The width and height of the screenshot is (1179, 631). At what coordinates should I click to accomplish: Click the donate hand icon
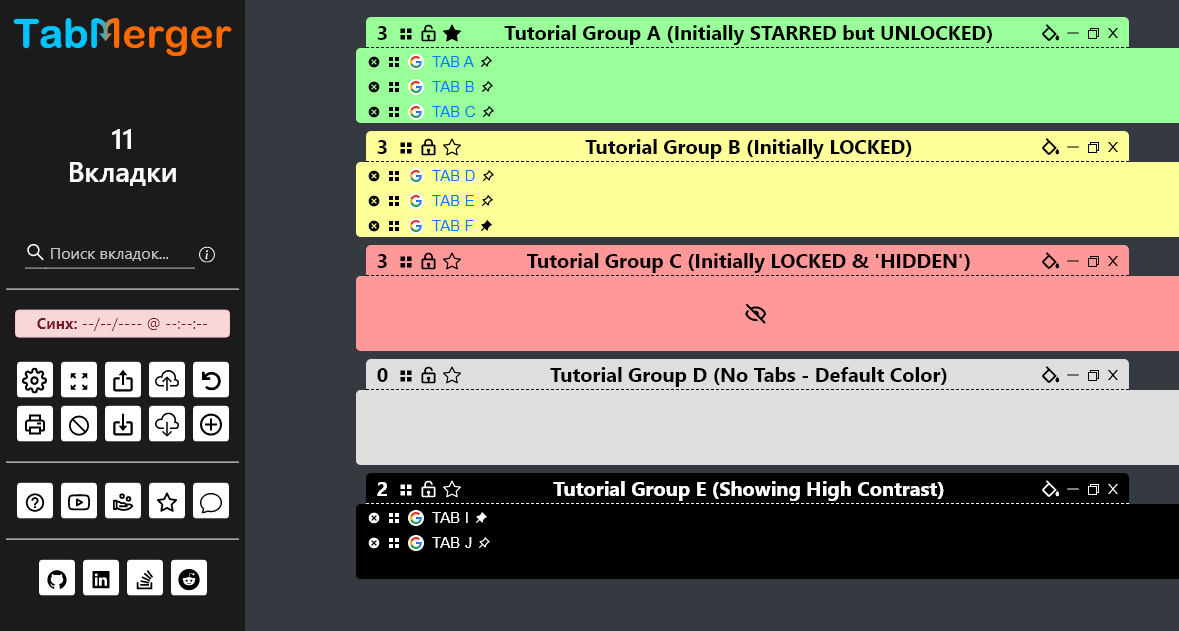(x=123, y=501)
